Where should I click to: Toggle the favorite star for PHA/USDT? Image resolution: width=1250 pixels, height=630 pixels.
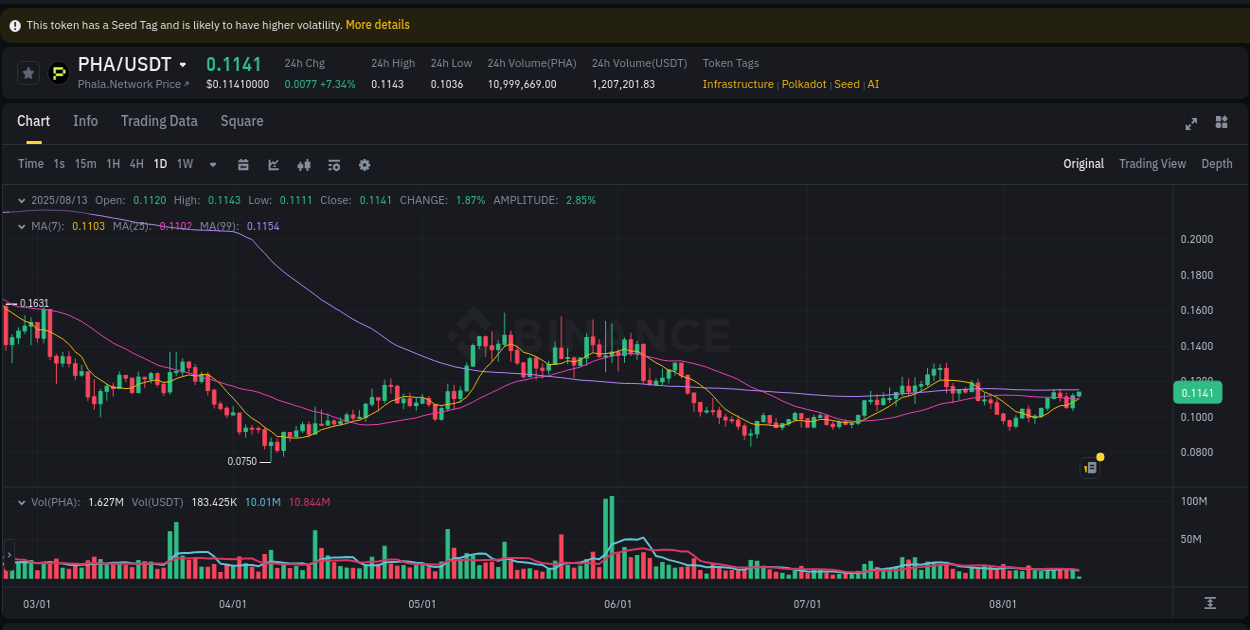[x=28, y=72]
